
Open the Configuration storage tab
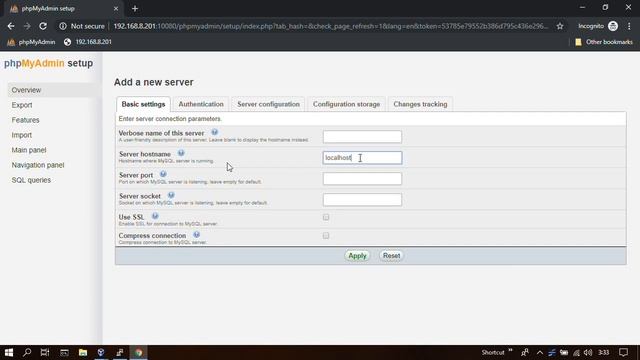pos(346,104)
